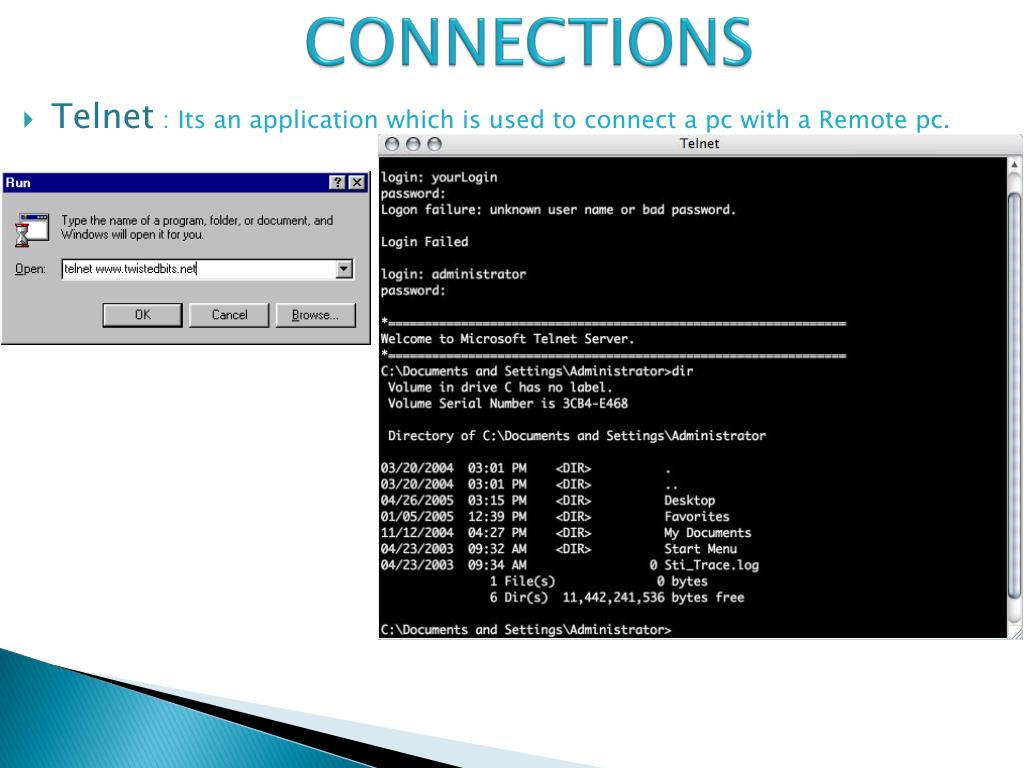This screenshot has width=1024, height=768.
Task: Click the 'Directory of C:\Documents and Settings' line
Action: point(577,436)
